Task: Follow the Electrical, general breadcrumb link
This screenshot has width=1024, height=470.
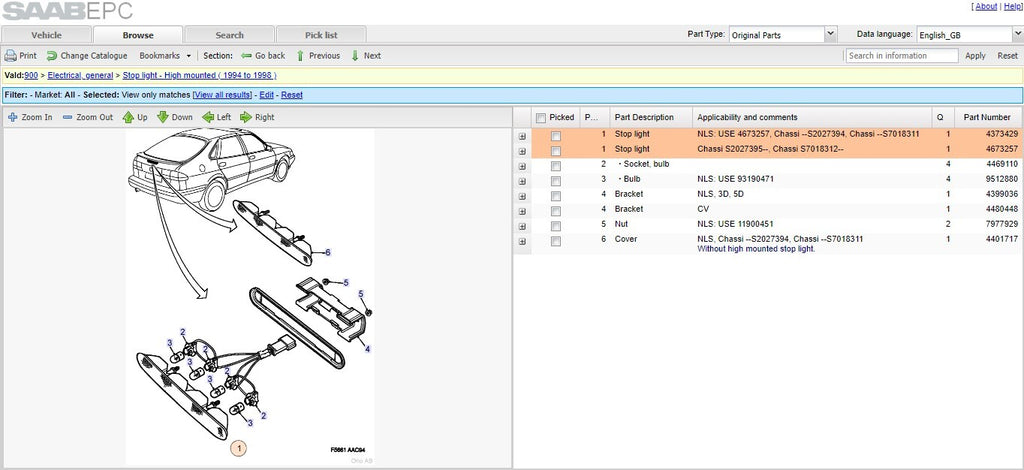Action: 80,76
